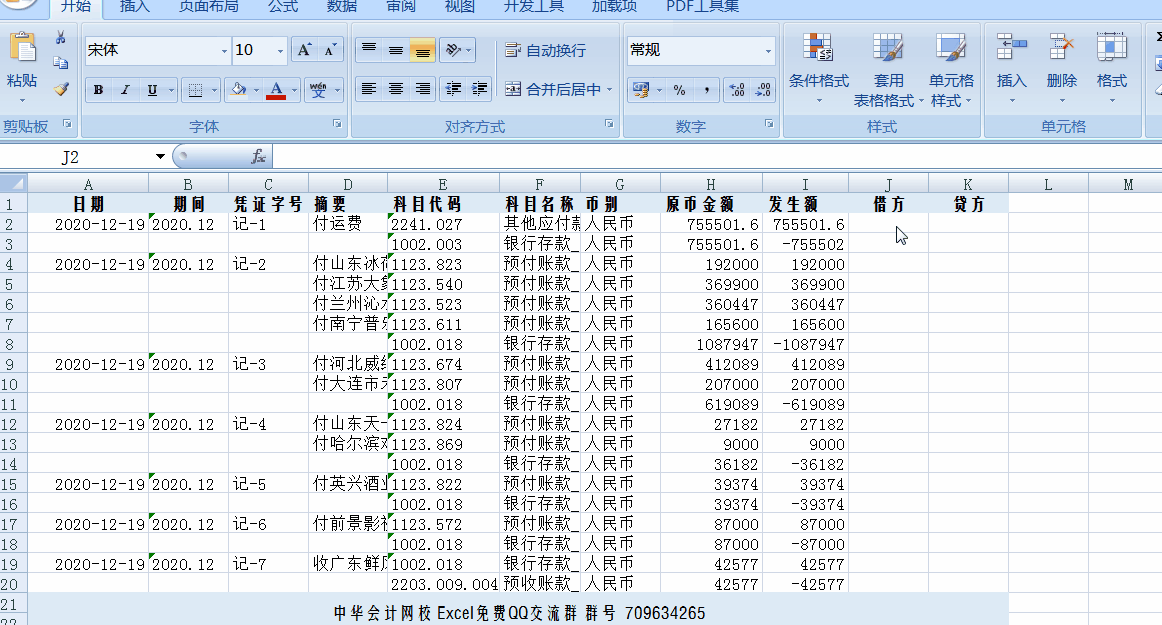Image resolution: width=1162 pixels, height=625 pixels.
Task: Switch to the 视图 ribbon tab
Action: pyautogui.click(x=459, y=7)
